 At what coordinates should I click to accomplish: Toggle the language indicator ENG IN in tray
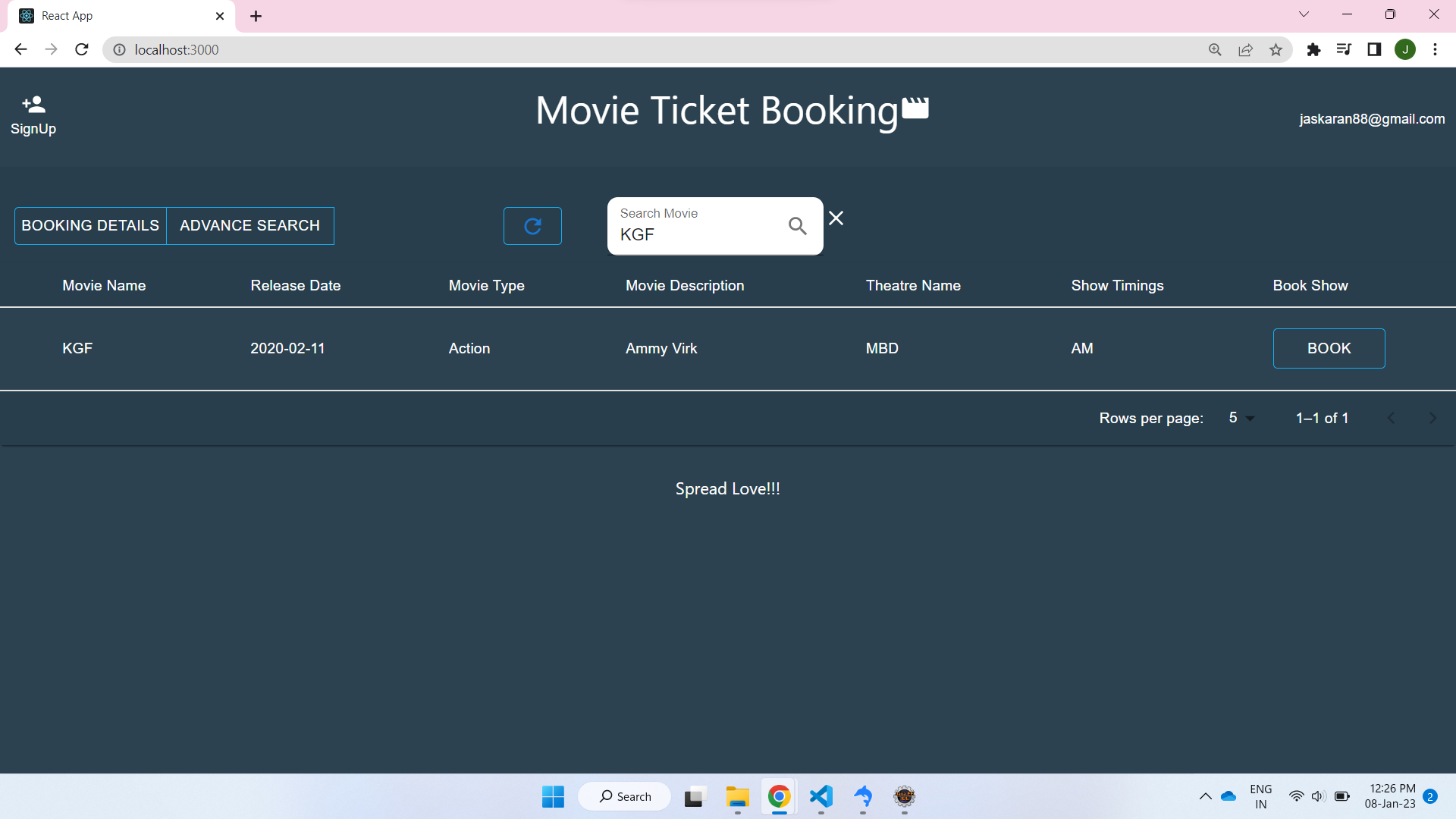[x=1260, y=796]
